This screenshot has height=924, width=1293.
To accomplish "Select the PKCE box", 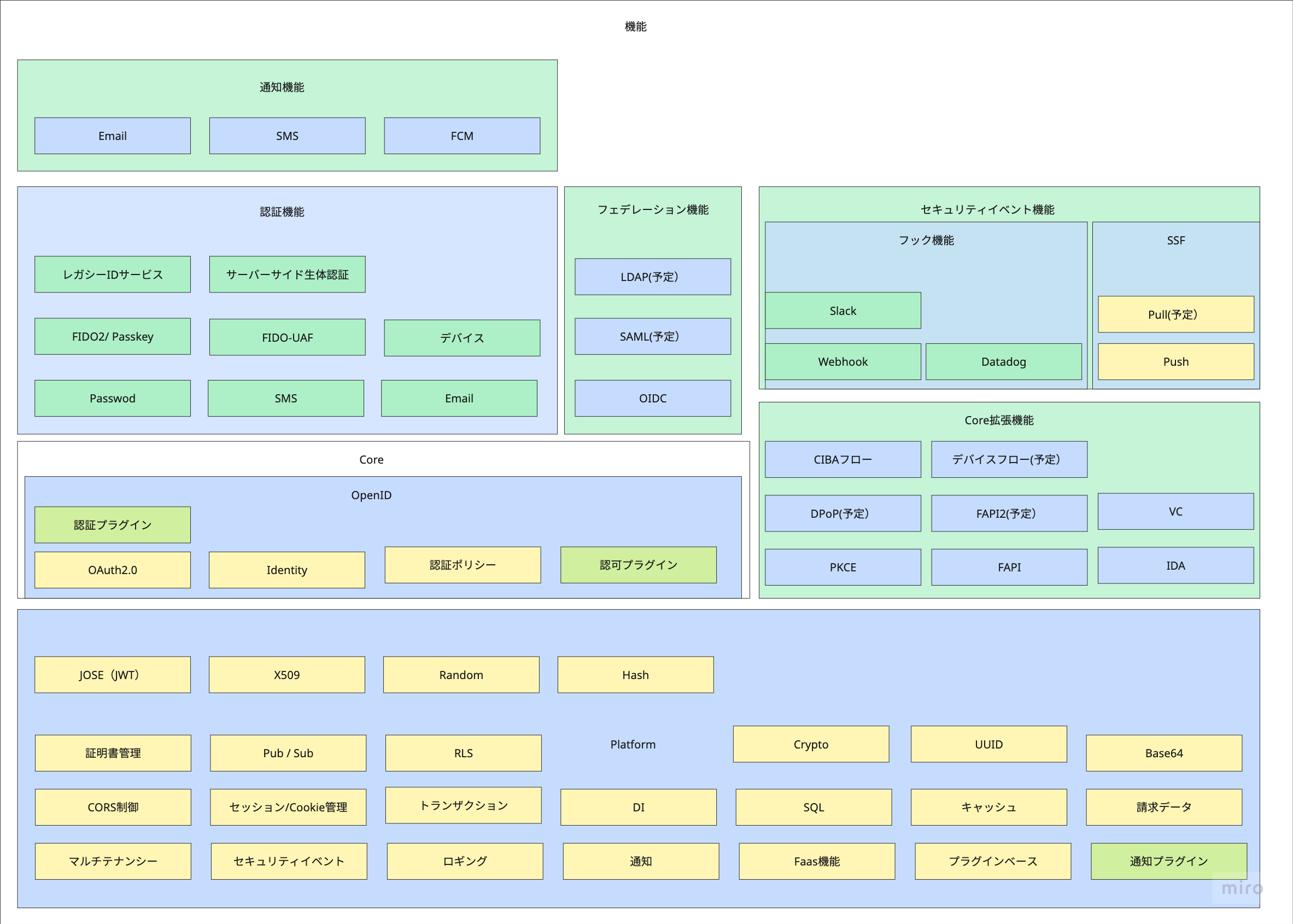I will pos(843,568).
